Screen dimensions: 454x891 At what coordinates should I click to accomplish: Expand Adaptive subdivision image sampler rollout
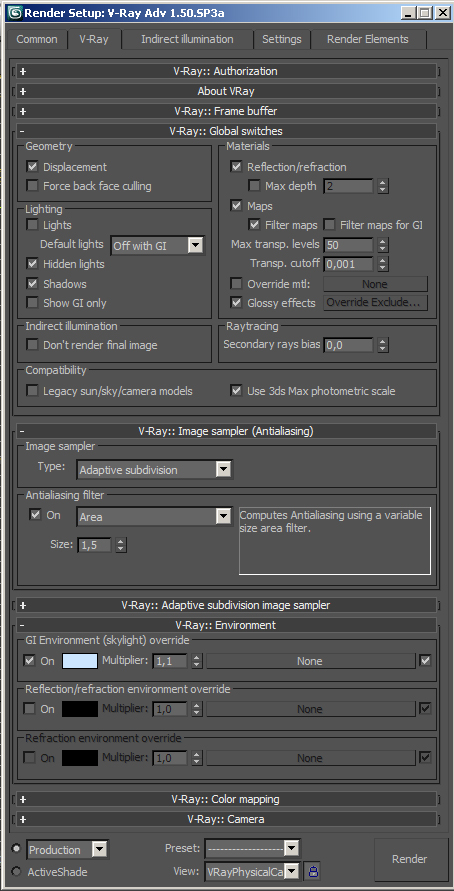(226, 605)
